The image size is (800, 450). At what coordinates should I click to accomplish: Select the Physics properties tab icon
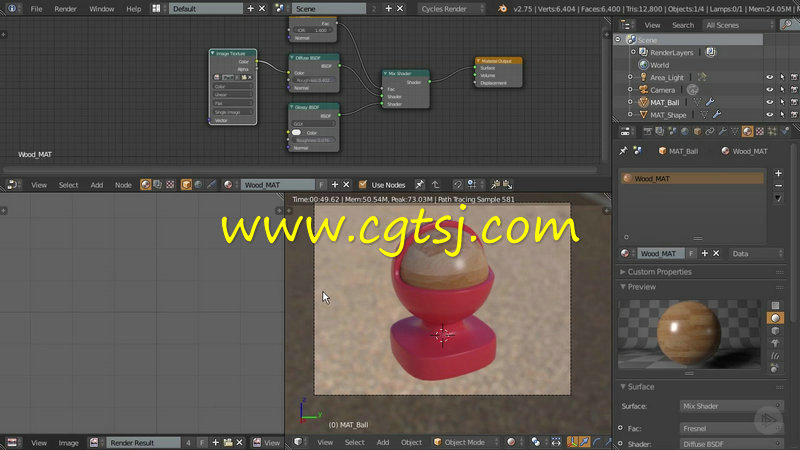tap(785, 132)
